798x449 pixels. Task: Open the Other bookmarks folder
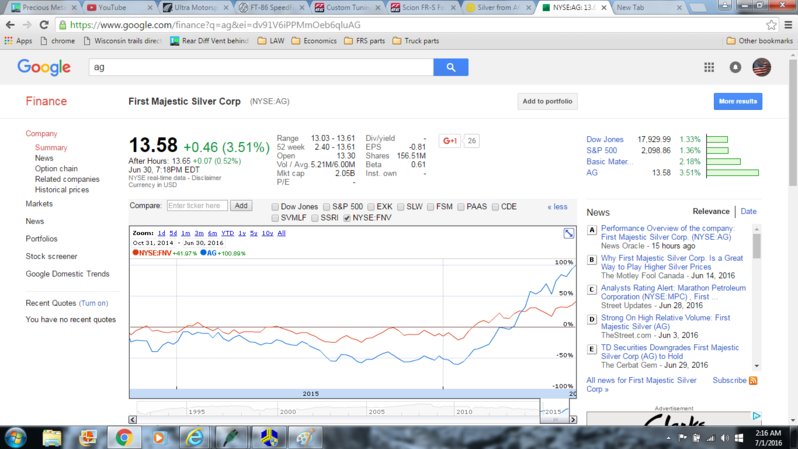[x=759, y=41]
